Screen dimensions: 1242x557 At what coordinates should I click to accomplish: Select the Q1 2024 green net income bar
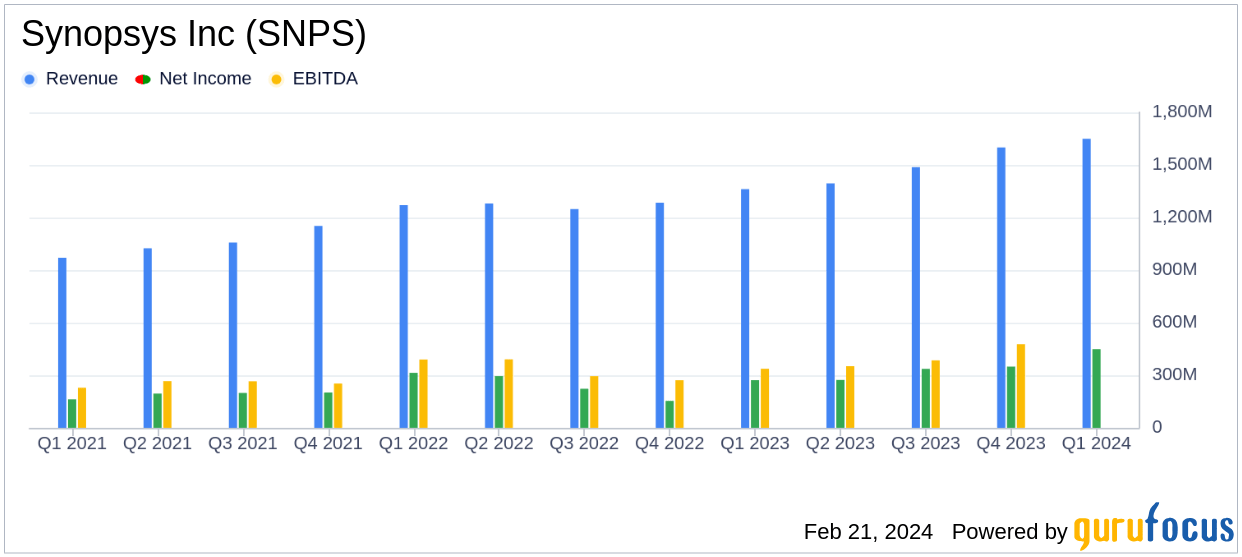pyautogui.click(x=1096, y=388)
